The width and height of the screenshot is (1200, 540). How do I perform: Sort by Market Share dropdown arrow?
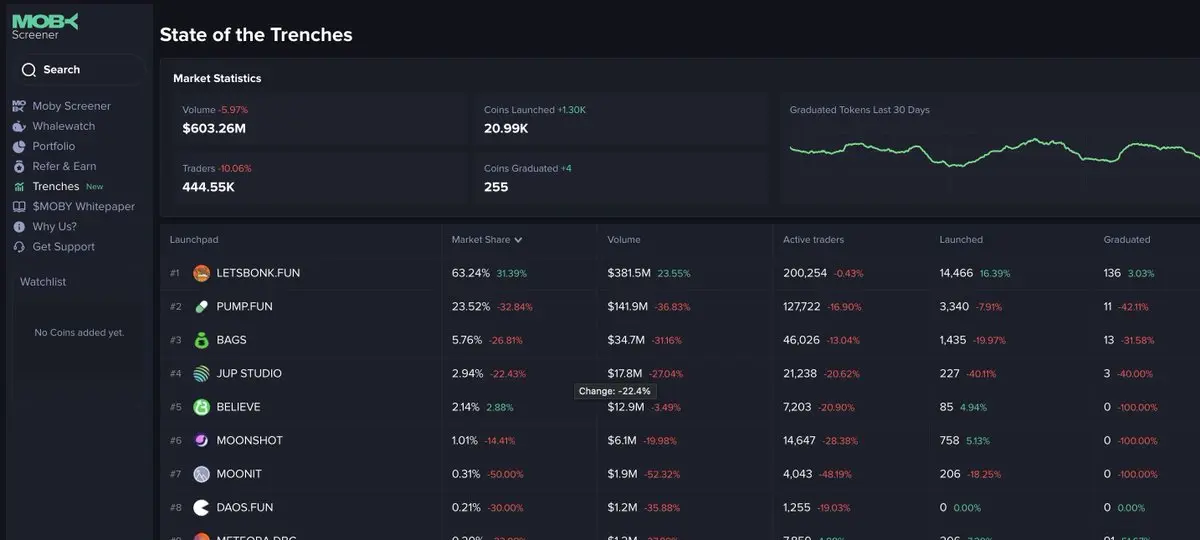point(518,240)
